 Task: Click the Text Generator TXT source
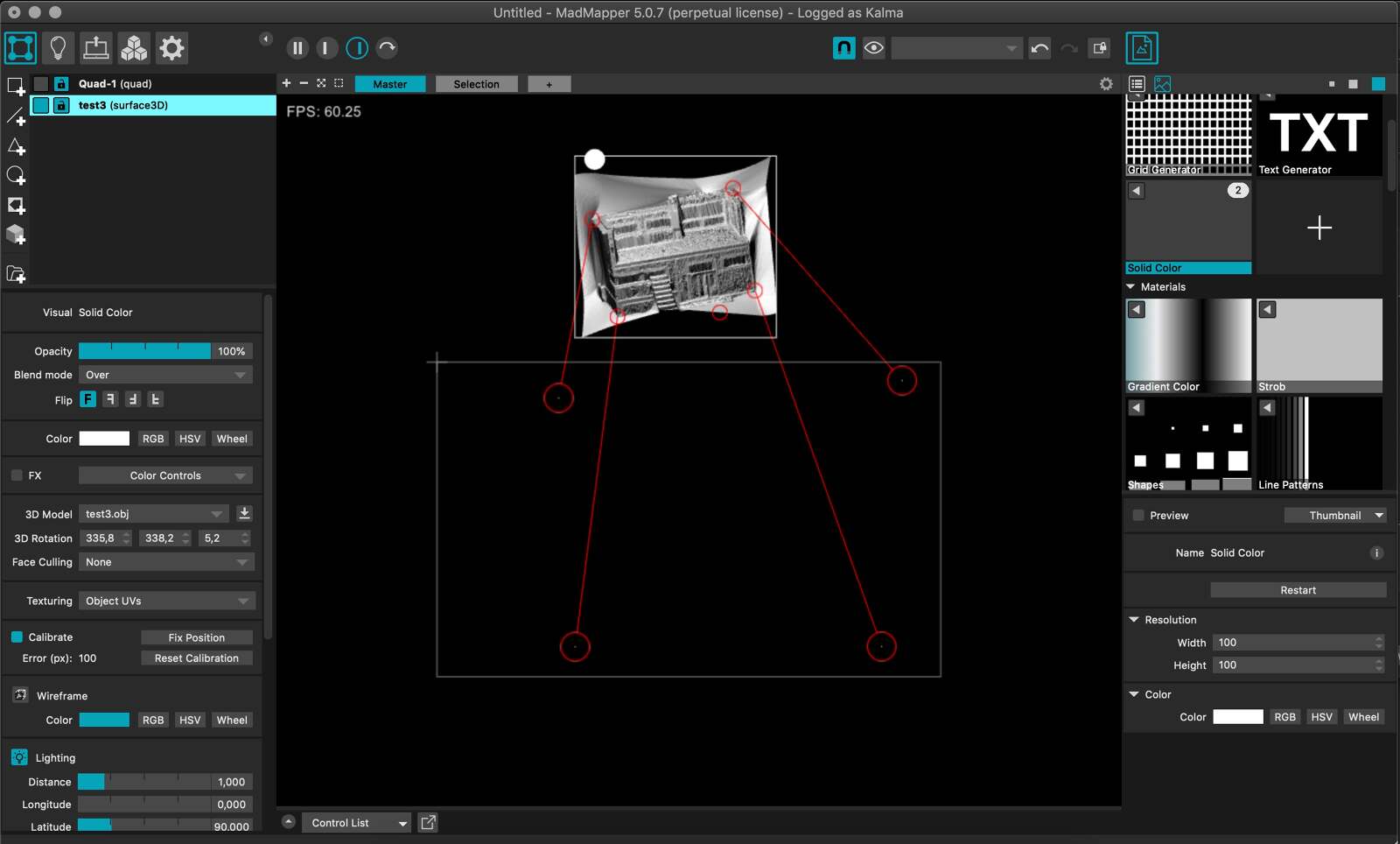(x=1319, y=136)
